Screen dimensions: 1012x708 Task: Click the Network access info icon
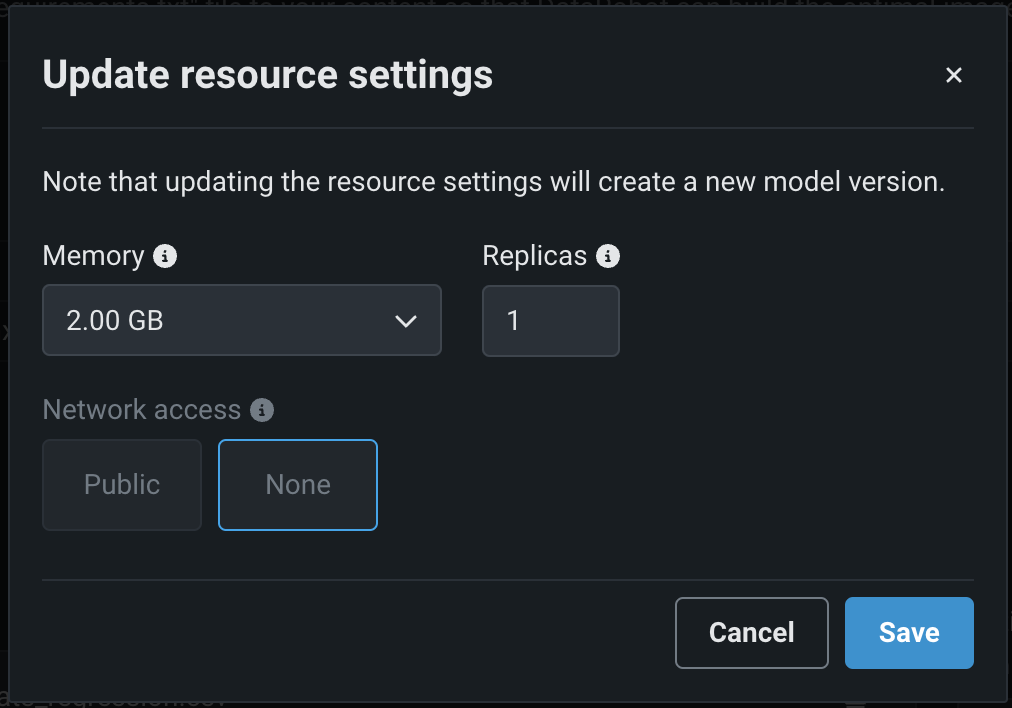[x=262, y=410]
